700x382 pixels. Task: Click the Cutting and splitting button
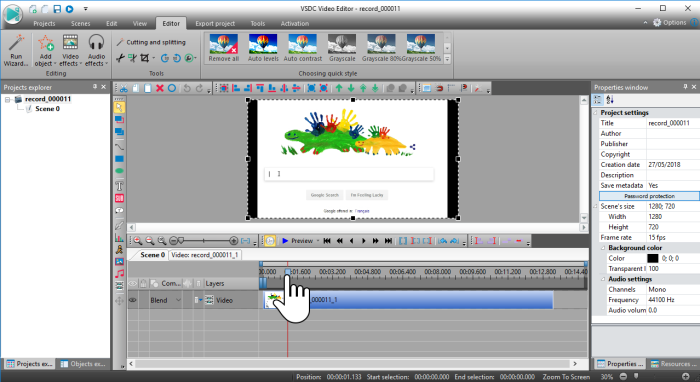coord(151,42)
